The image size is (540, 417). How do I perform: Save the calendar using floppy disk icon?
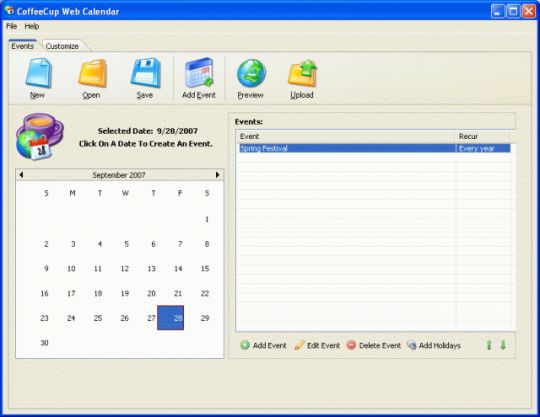pyautogui.click(x=146, y=73)
